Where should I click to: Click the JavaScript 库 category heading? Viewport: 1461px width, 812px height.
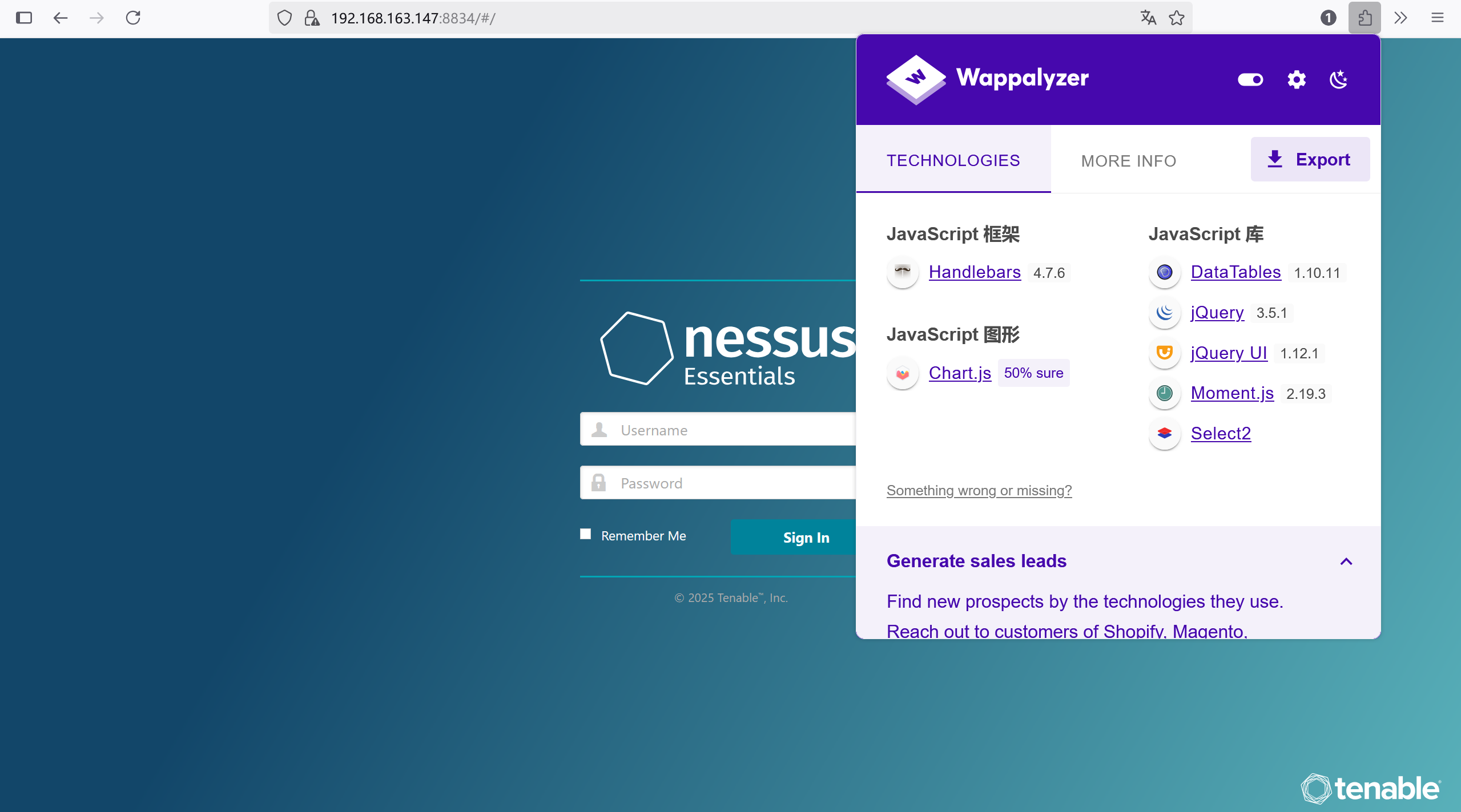[1206, 234]
